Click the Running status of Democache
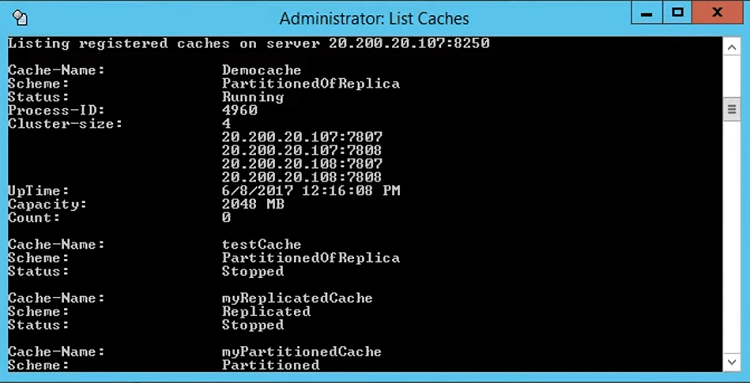Screen dimensions: 750x383 tap(253, 98)
